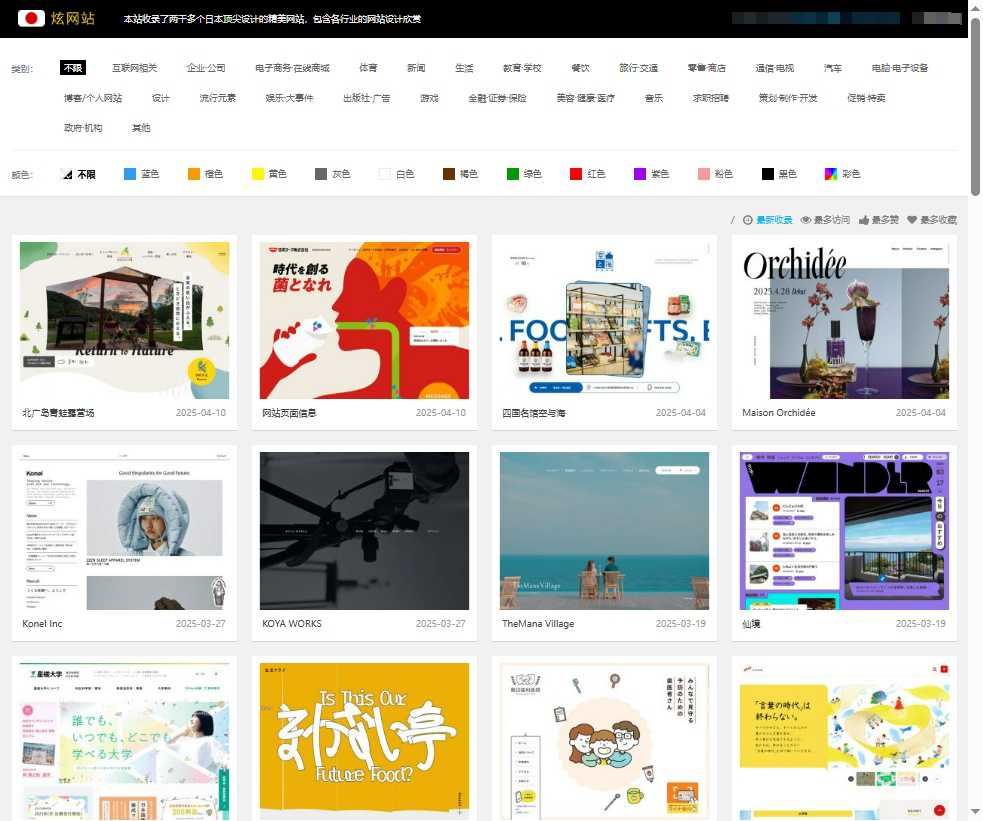
Task: Sort by 最多赞 thumbs-up icon
Action: point(863,220)
